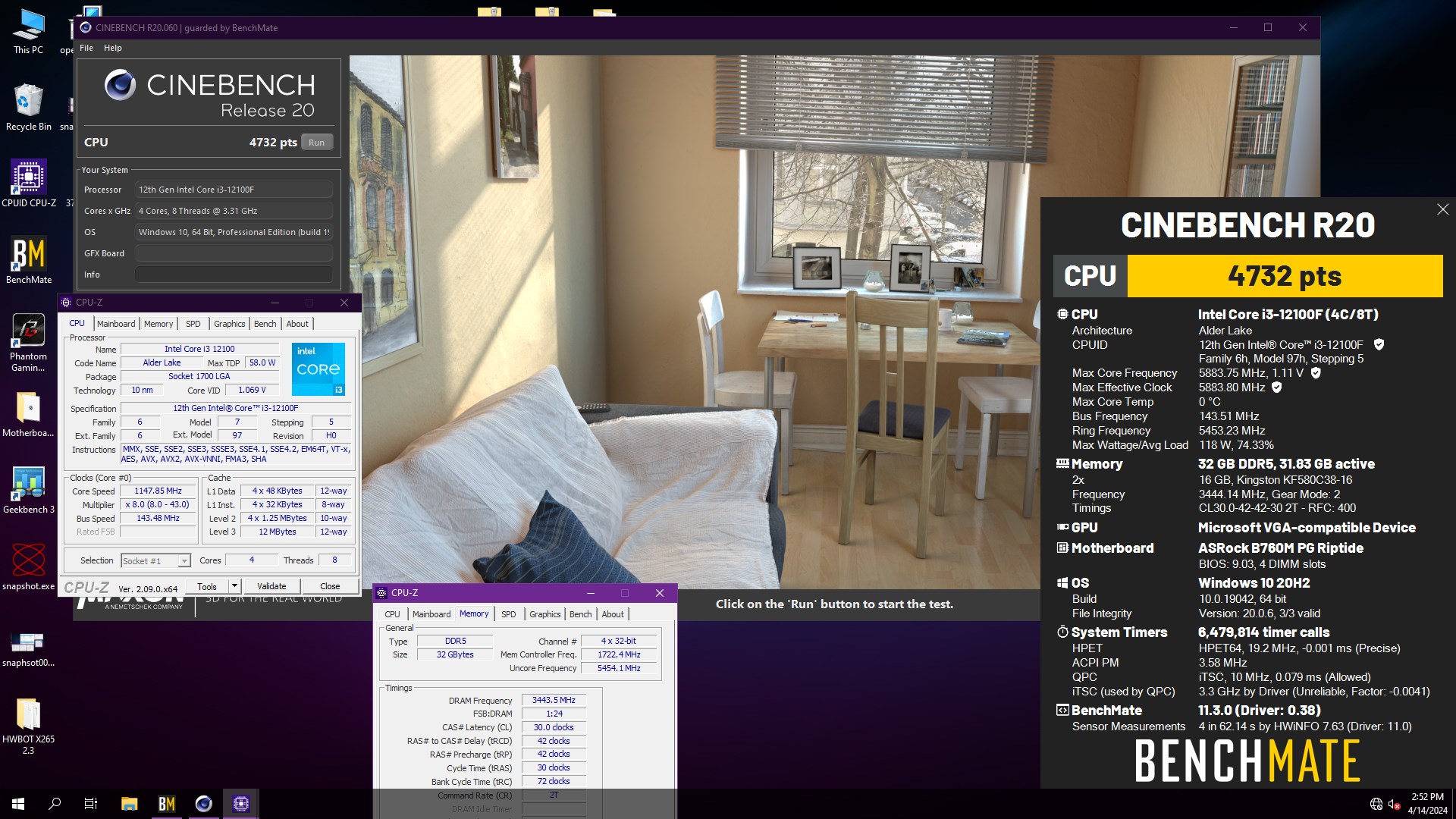The width and height of the screenshot is (1456, 819).
Task: Switch to Mainboard tab in upper CPU-Z
Action: [x=116, y=324]
